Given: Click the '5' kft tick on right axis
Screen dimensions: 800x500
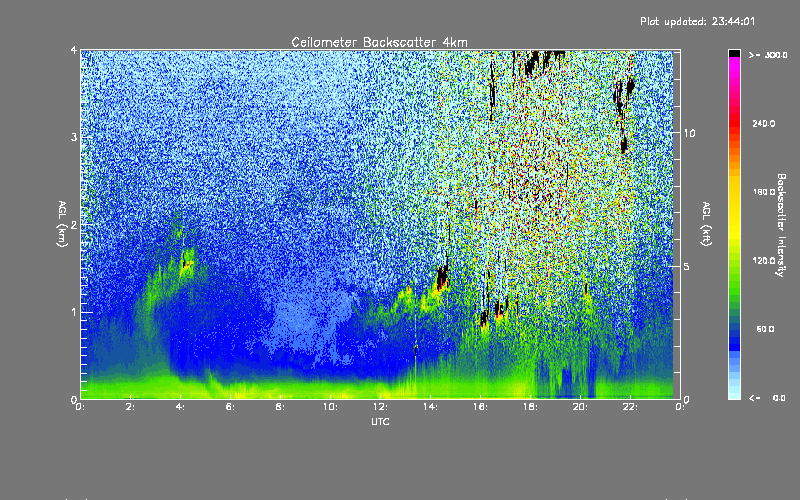Looking at the screenshot, I should [687, 266].
